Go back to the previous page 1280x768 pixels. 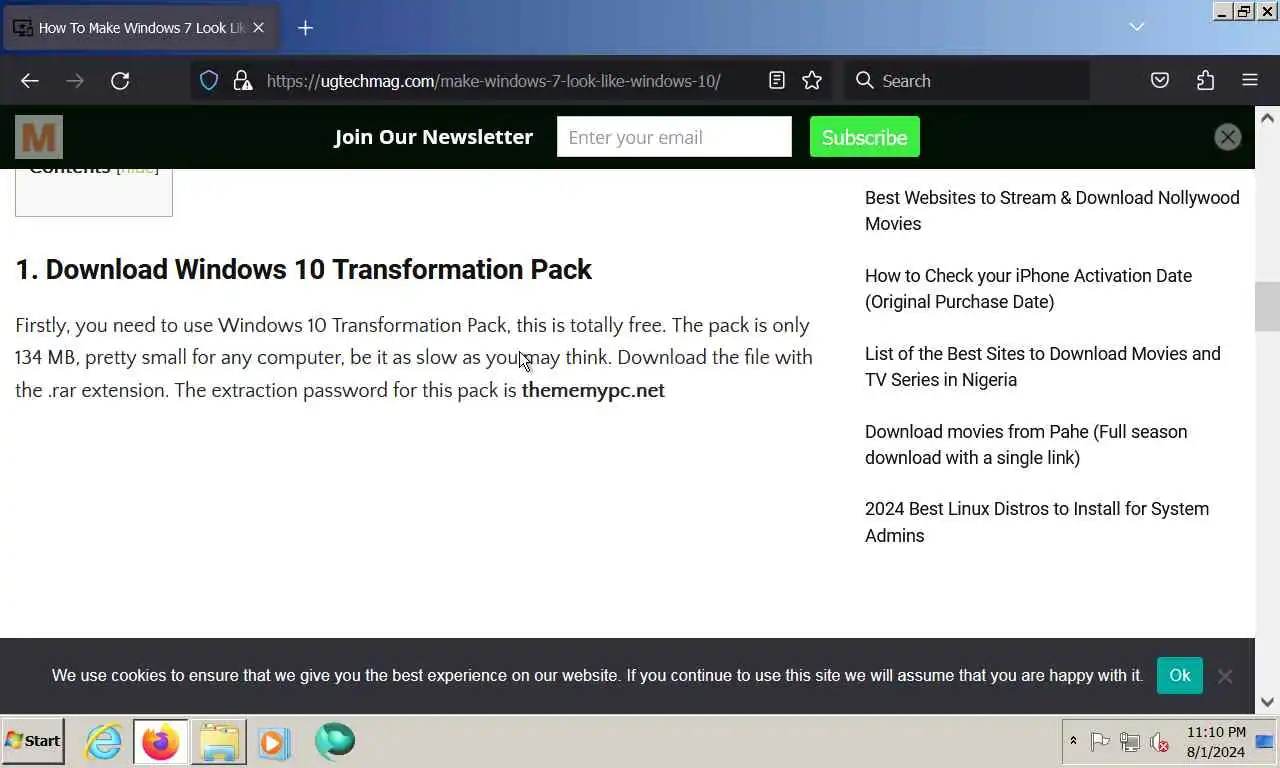(30, 81)
